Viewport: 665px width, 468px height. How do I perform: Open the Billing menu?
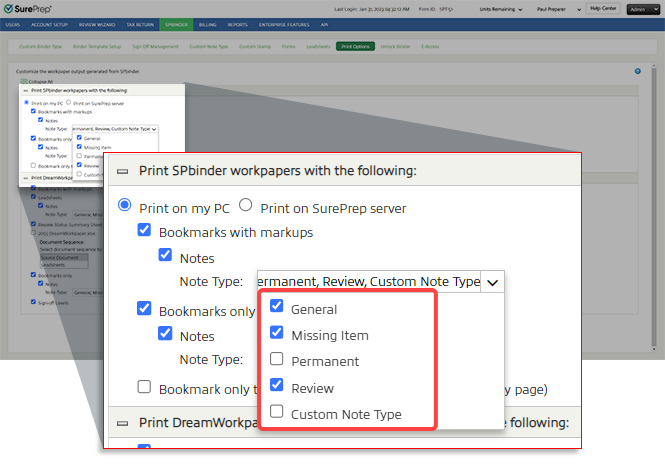206,24
